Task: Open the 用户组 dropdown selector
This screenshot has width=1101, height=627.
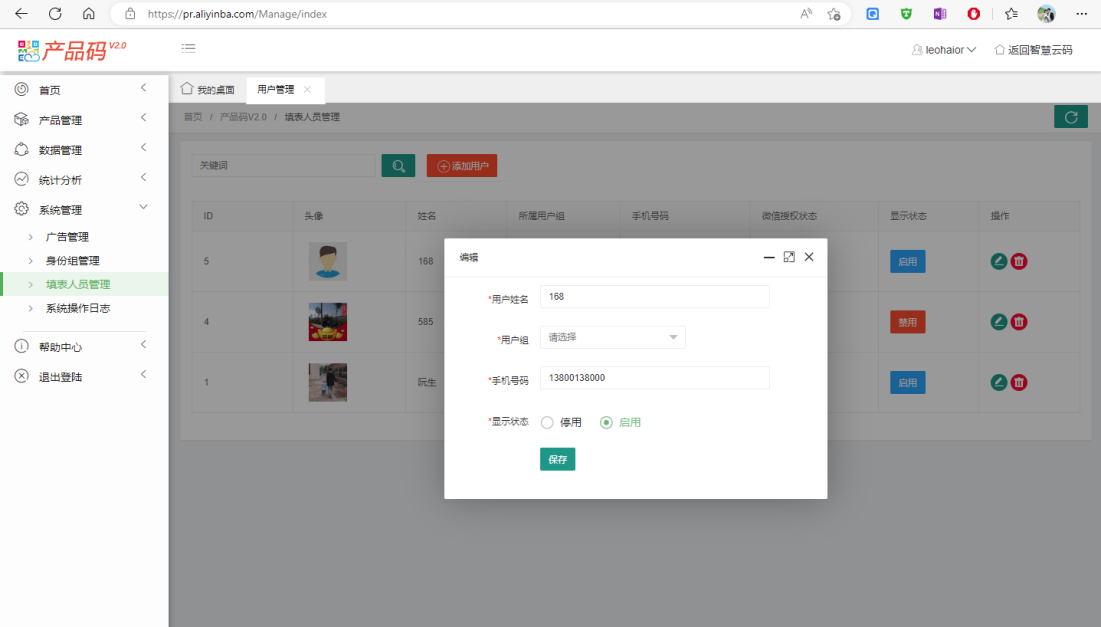Action: (612, 338)
